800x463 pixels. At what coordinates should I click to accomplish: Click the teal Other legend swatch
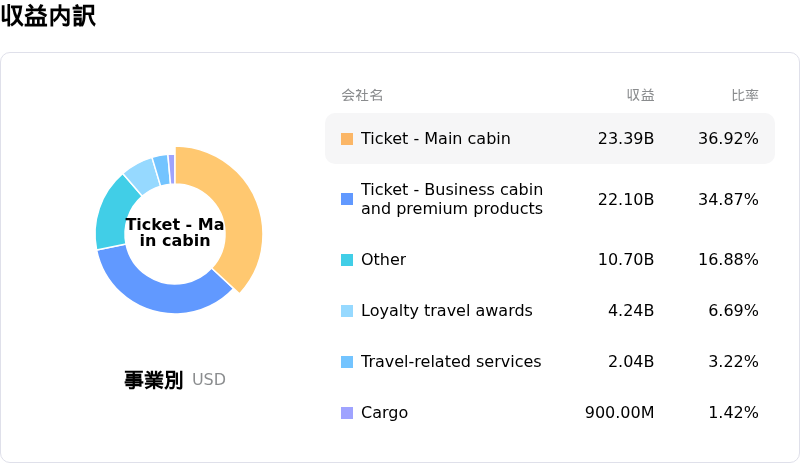pos(347,260)
